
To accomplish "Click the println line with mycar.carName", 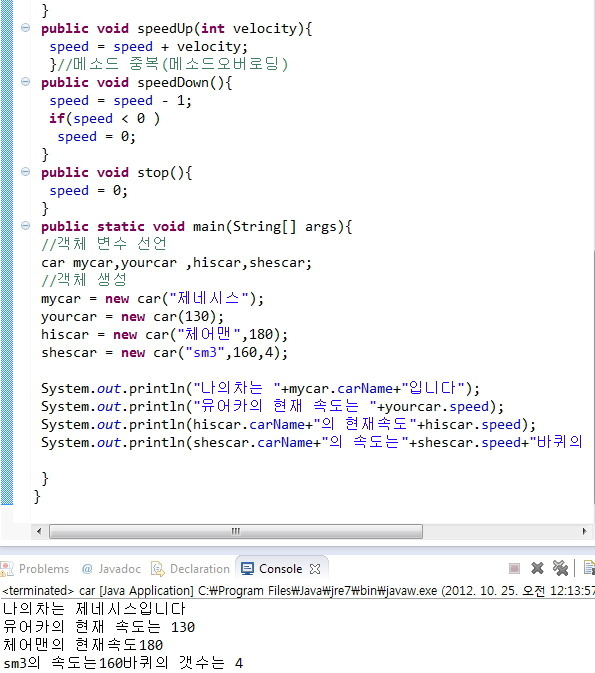I will tap(260, 388).
